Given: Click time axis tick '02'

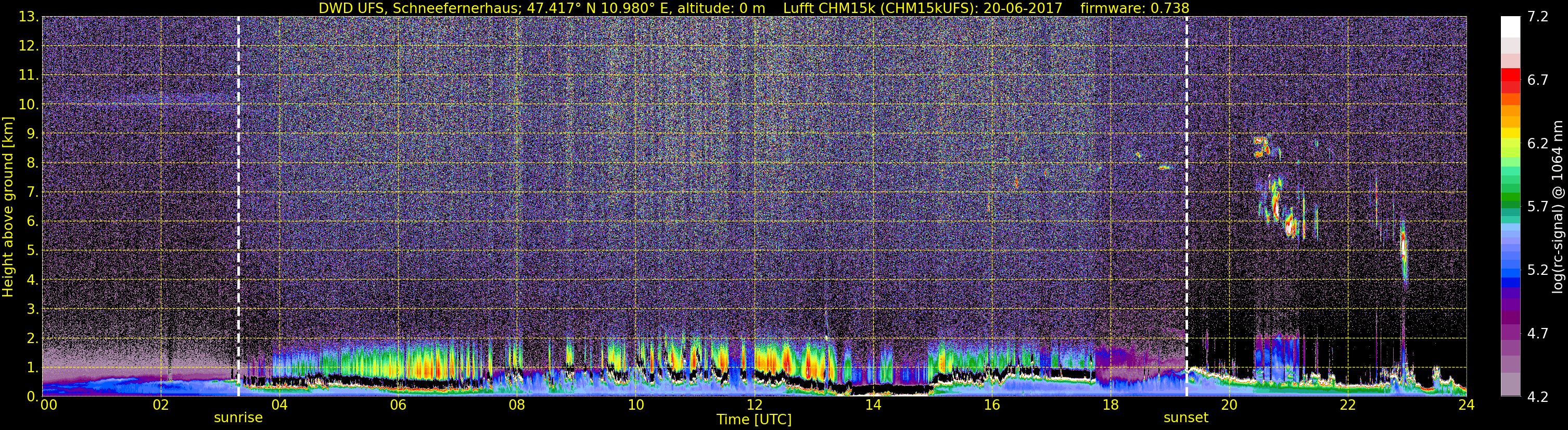Looking at the screenshot, I should click(160, 406).
